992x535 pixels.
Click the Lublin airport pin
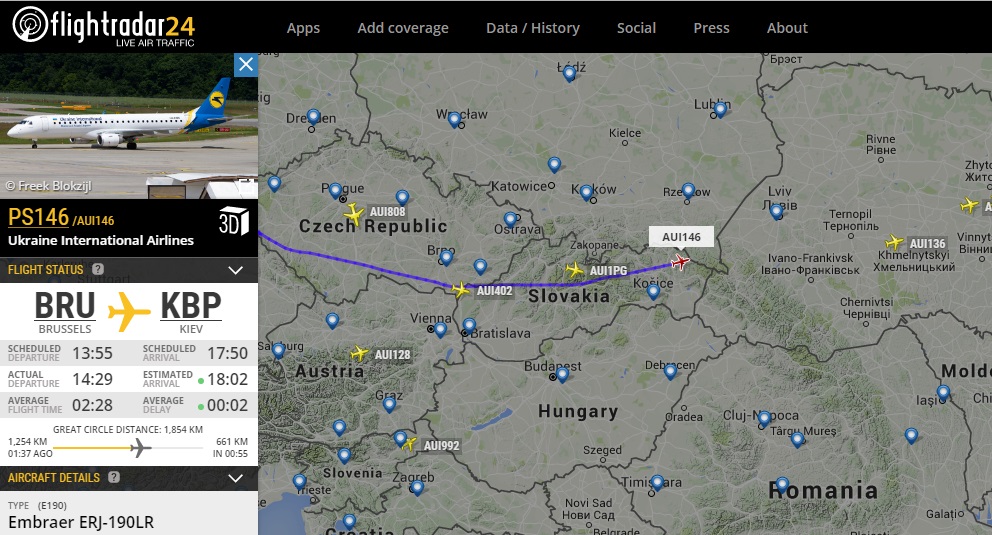[720, 110]
